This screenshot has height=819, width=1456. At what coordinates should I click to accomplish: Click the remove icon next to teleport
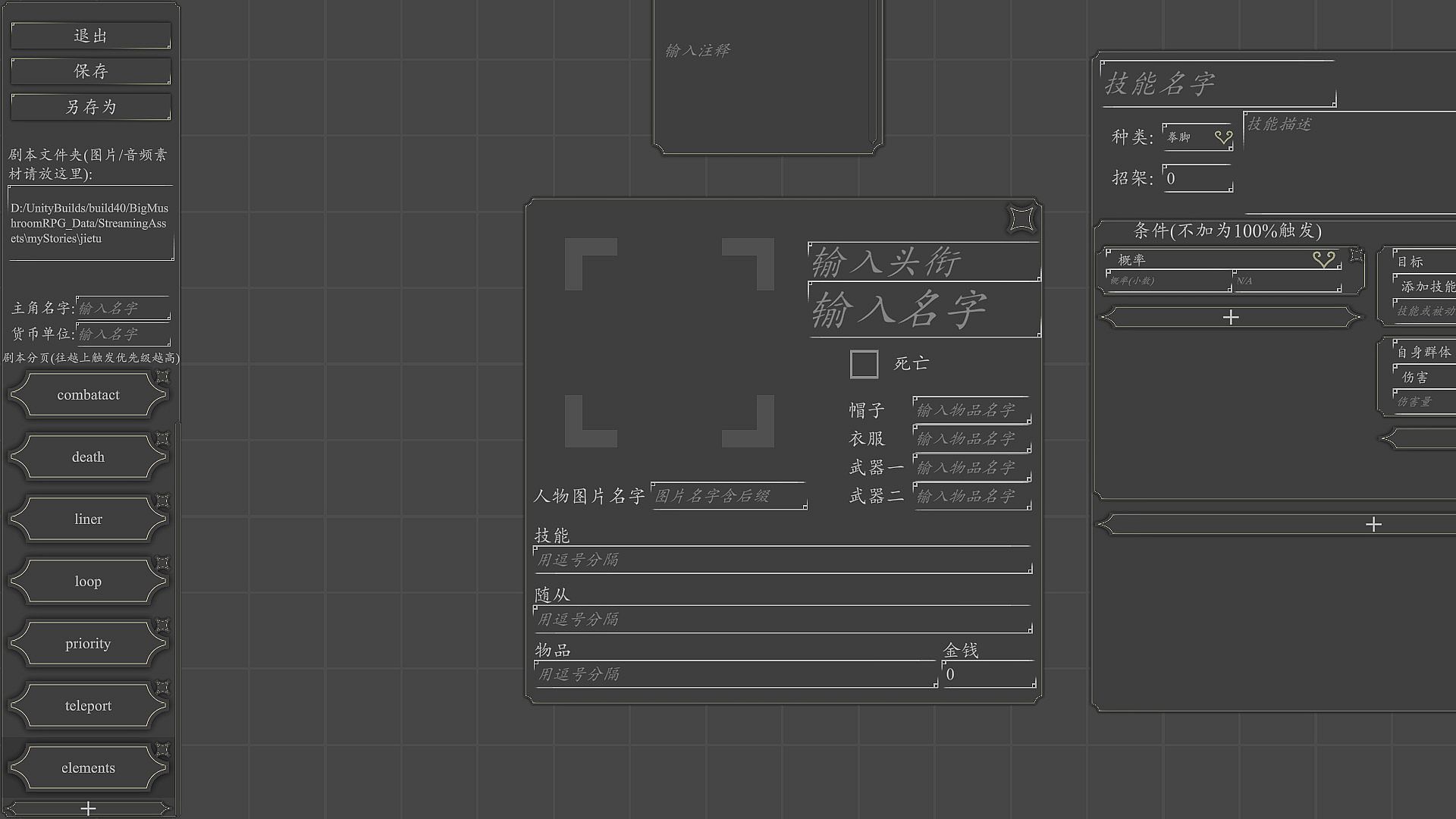(x=162, y=688)
